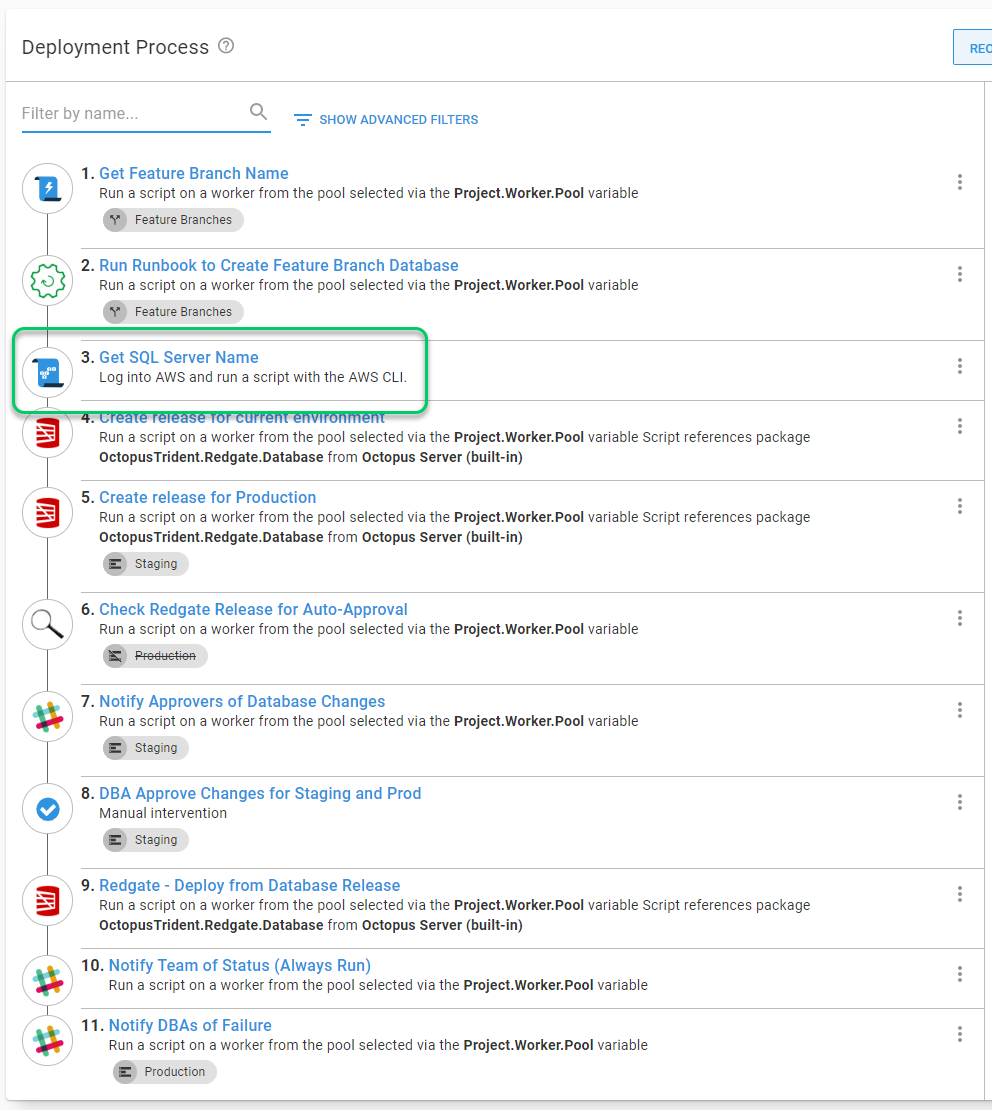
Task: Click the Slack icon for step 7
Action: pyautogui.click(x=48, y=717)
